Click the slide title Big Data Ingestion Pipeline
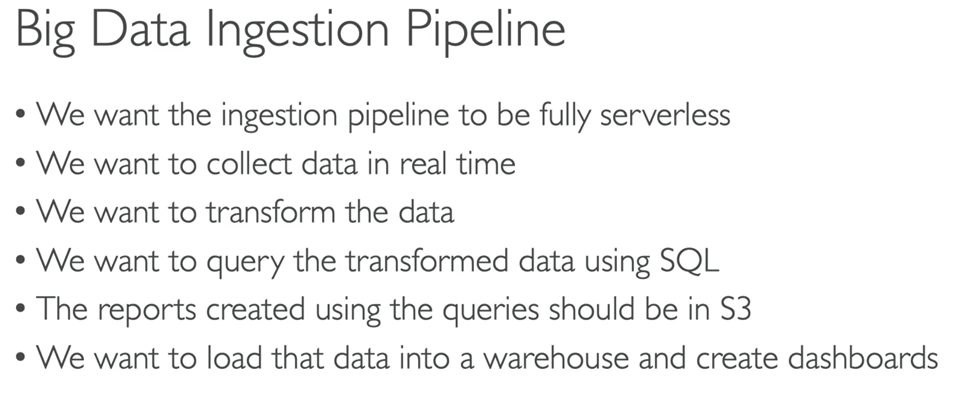Viewport: 965px width, 405px height. [290, 31]
